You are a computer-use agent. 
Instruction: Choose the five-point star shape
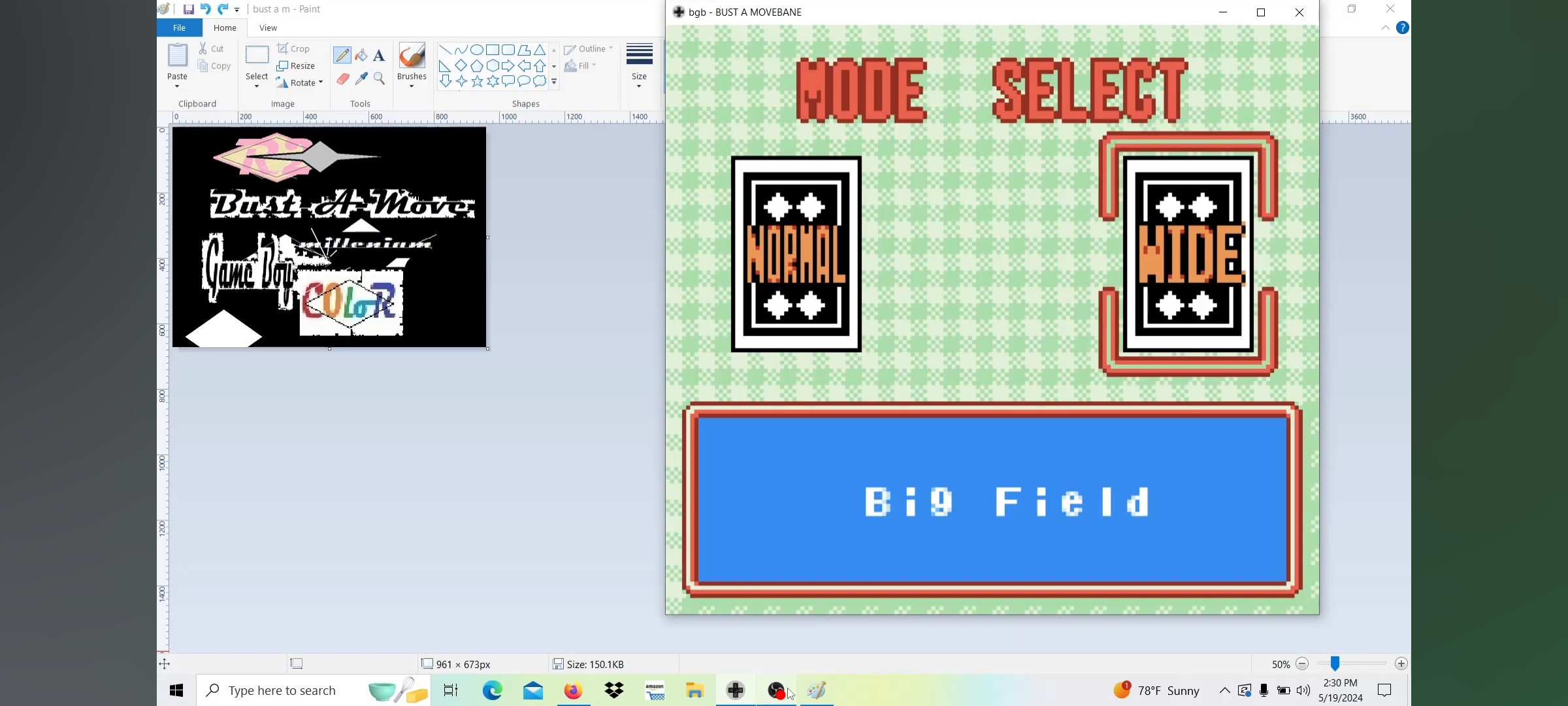[478, 82]
